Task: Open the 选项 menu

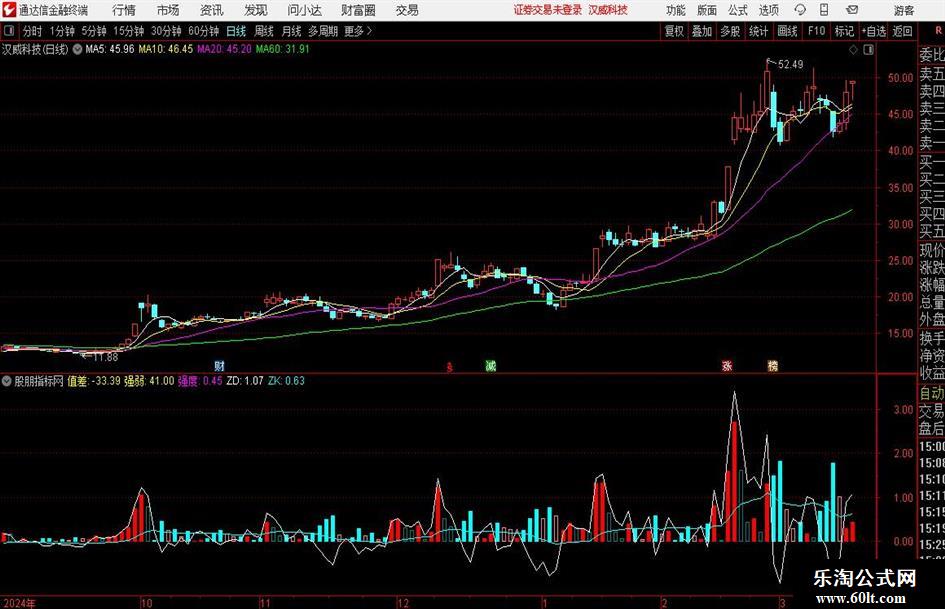Action: [x=768, y=10]
